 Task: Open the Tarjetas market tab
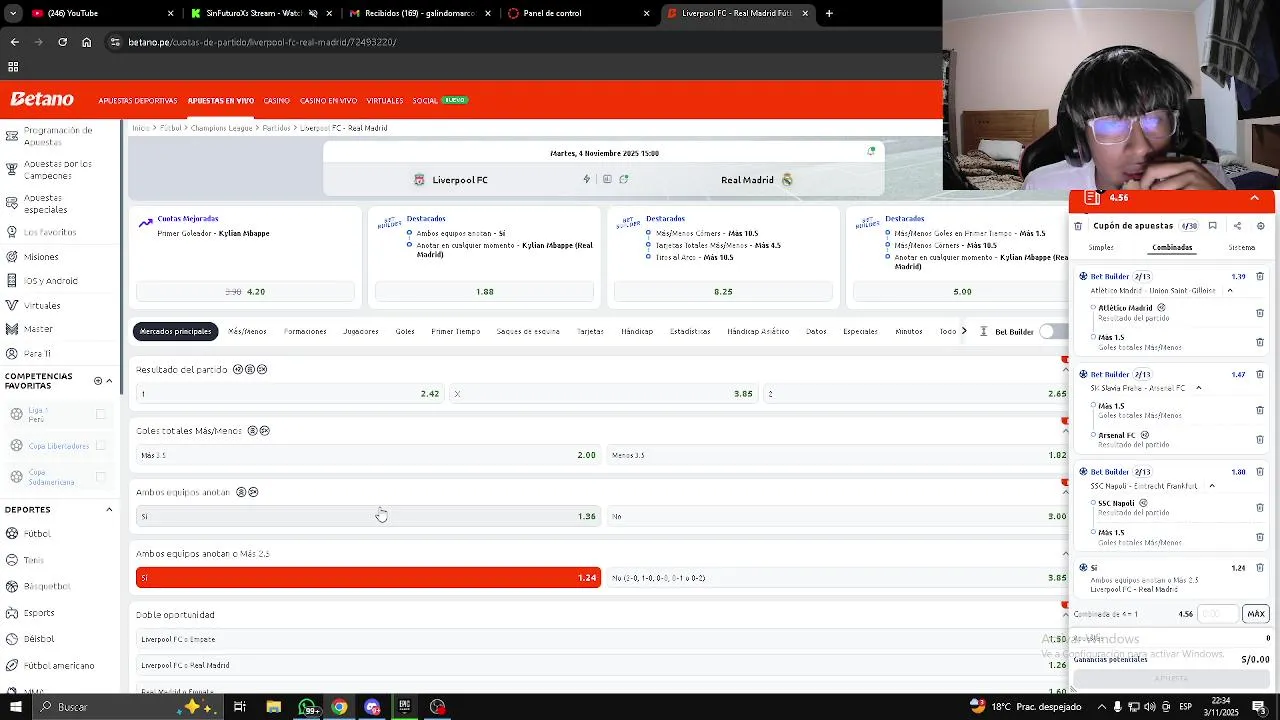pyautogui.click(x=590, y=331)
